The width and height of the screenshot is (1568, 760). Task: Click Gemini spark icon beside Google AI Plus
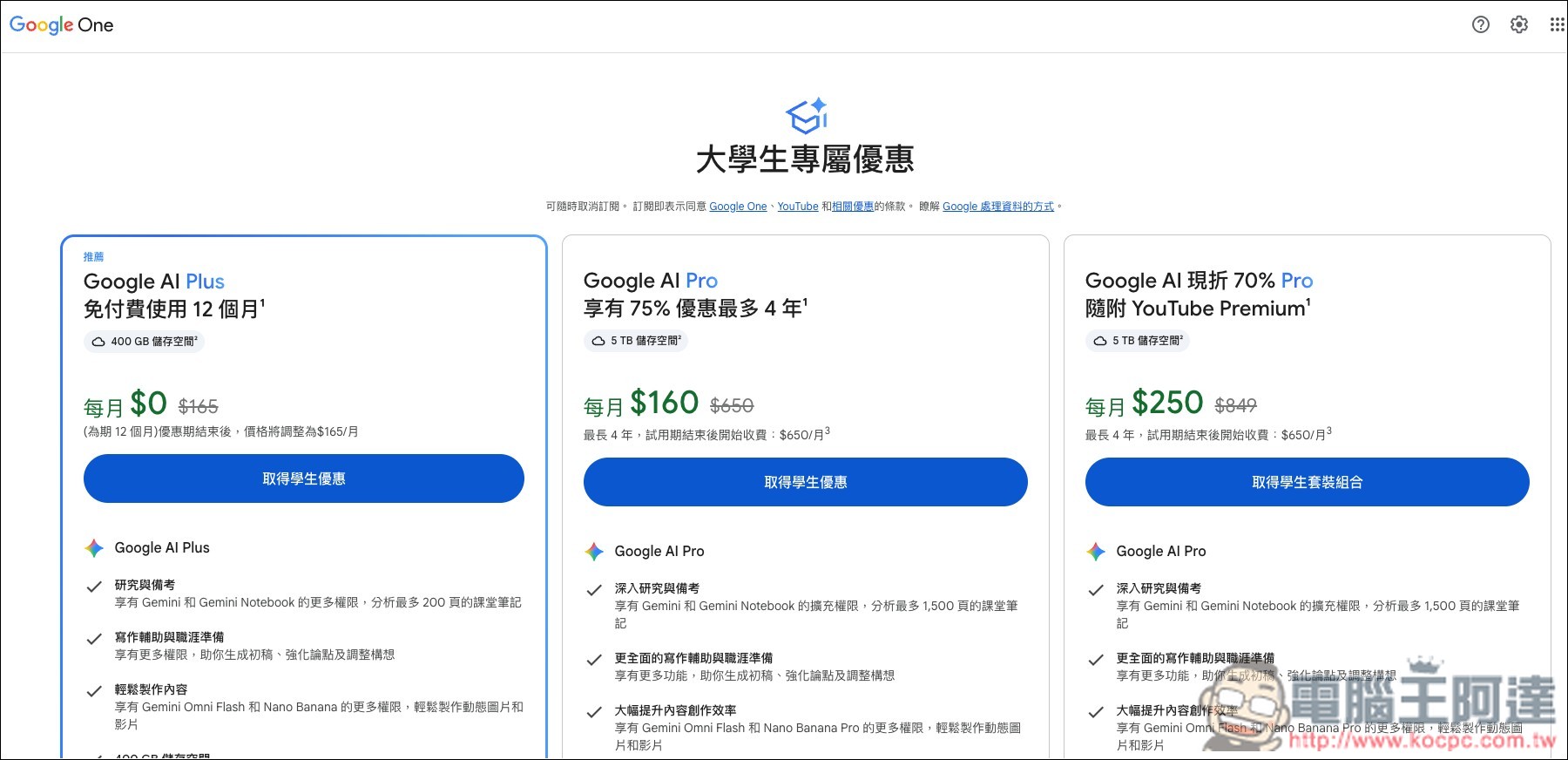(94, 547)
